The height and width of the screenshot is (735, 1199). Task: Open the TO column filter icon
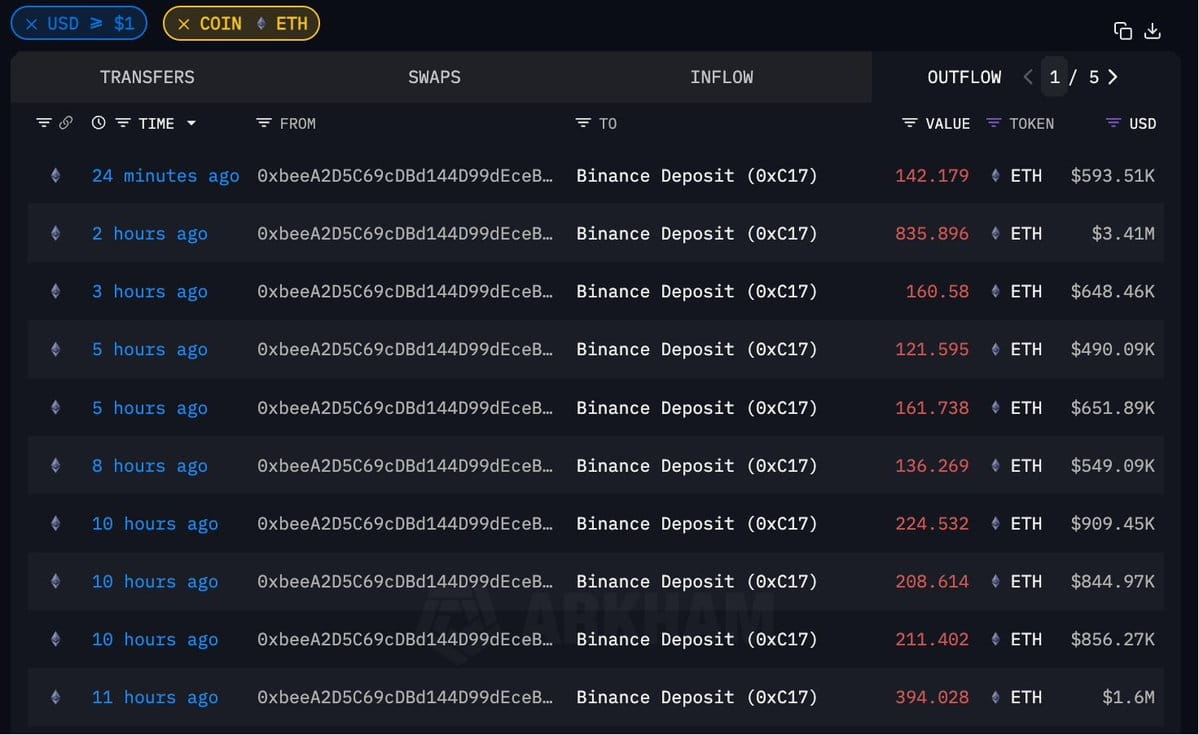pos(583,122)
